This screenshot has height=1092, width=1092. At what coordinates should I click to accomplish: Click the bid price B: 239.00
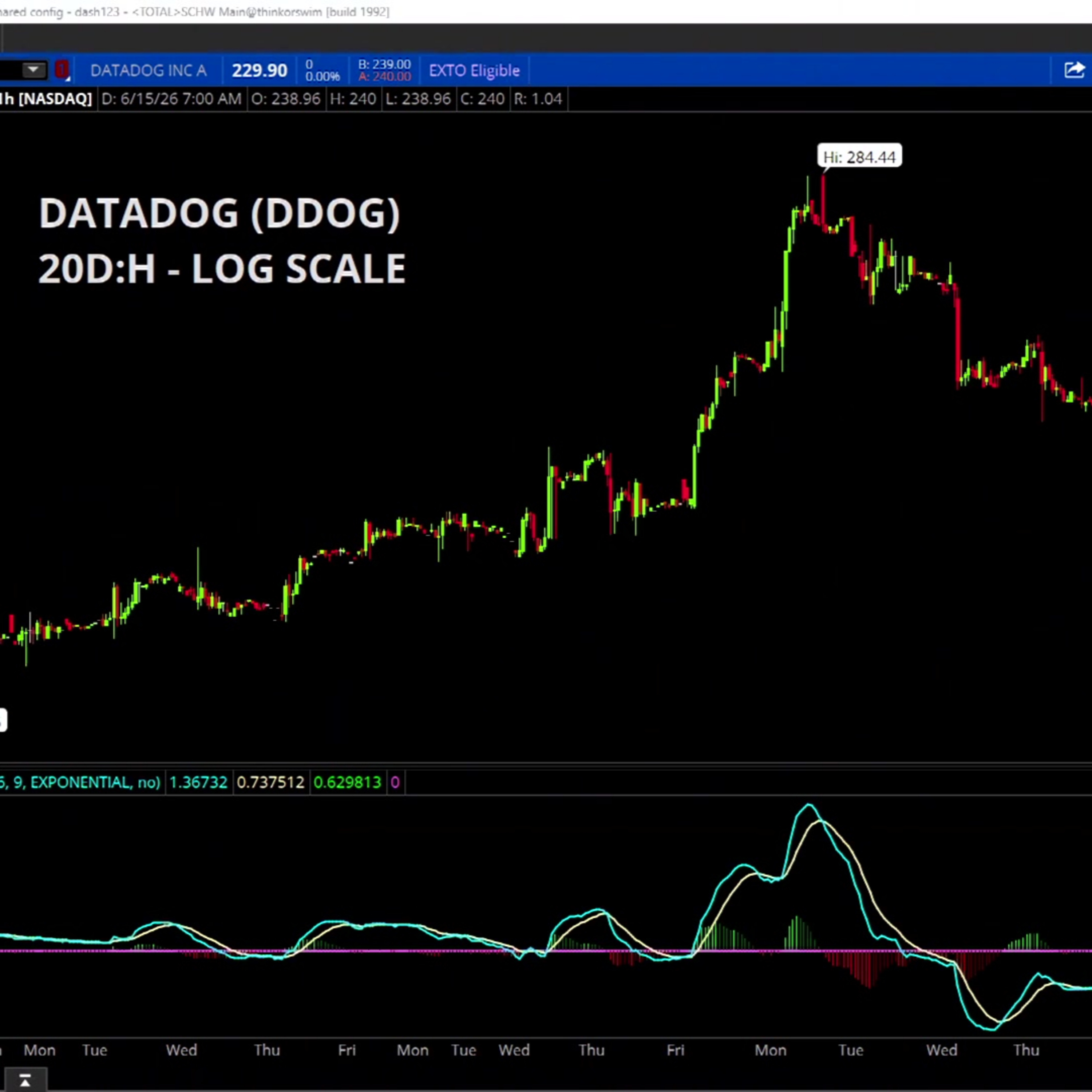384,64
